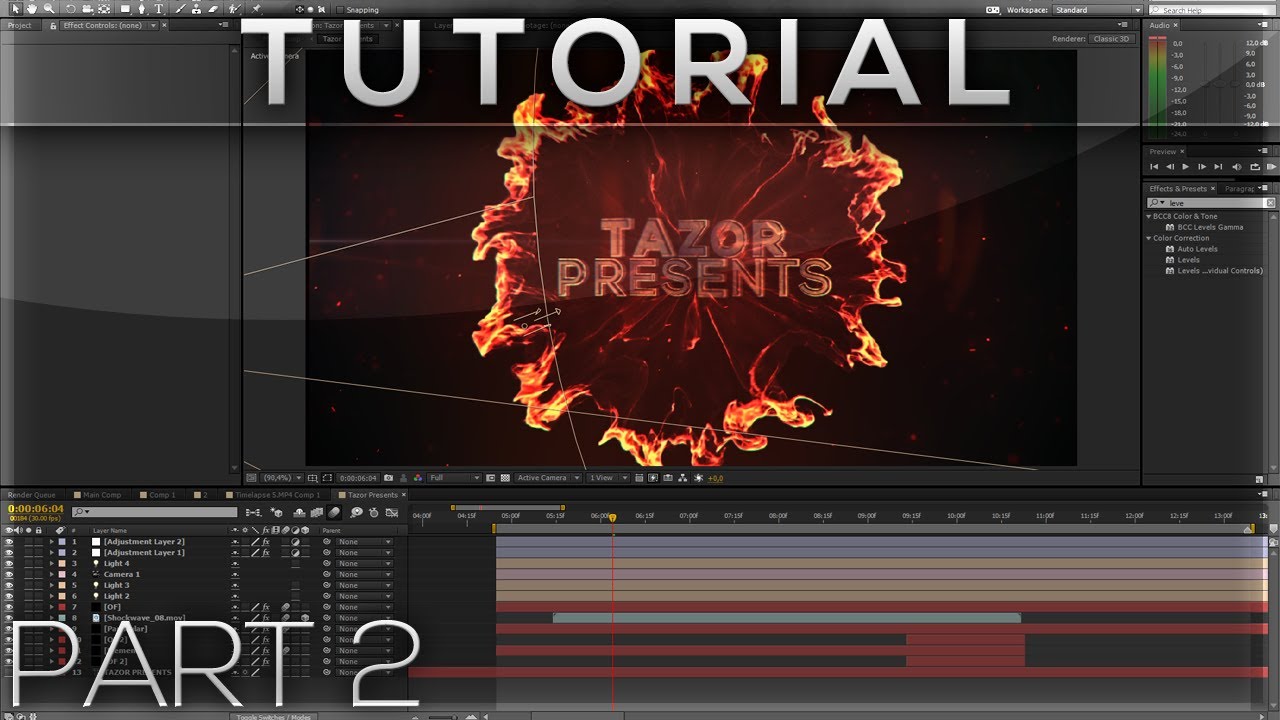The width and height of the screenshot is (1280, 720).
Task: Select the Clone Stamp tool
Action: pyautogui.click(x=196, y=9)
